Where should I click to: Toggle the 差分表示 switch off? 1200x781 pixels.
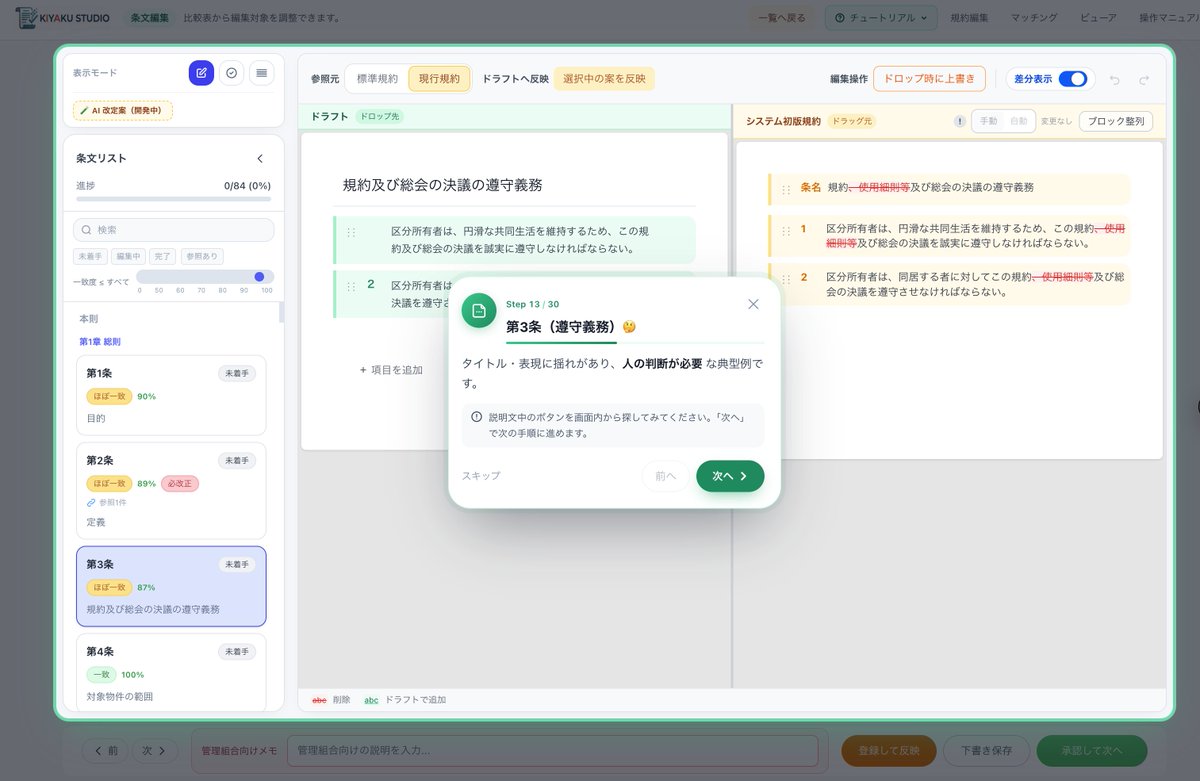1072,79
